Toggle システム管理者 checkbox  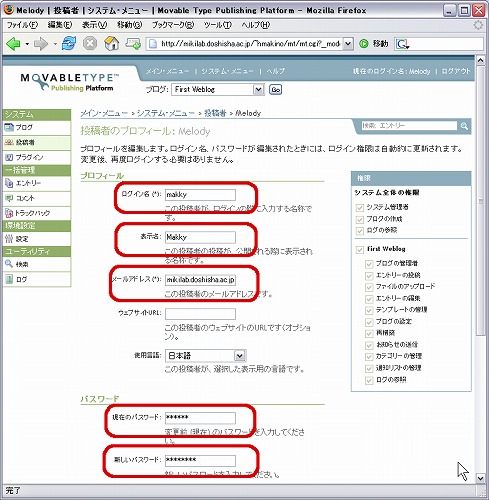coord(359,208)
